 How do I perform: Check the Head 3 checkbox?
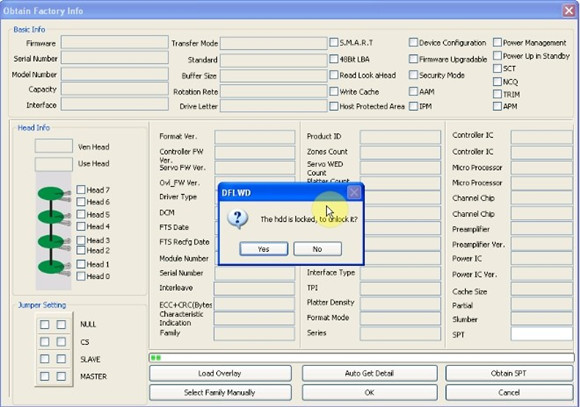81,240
